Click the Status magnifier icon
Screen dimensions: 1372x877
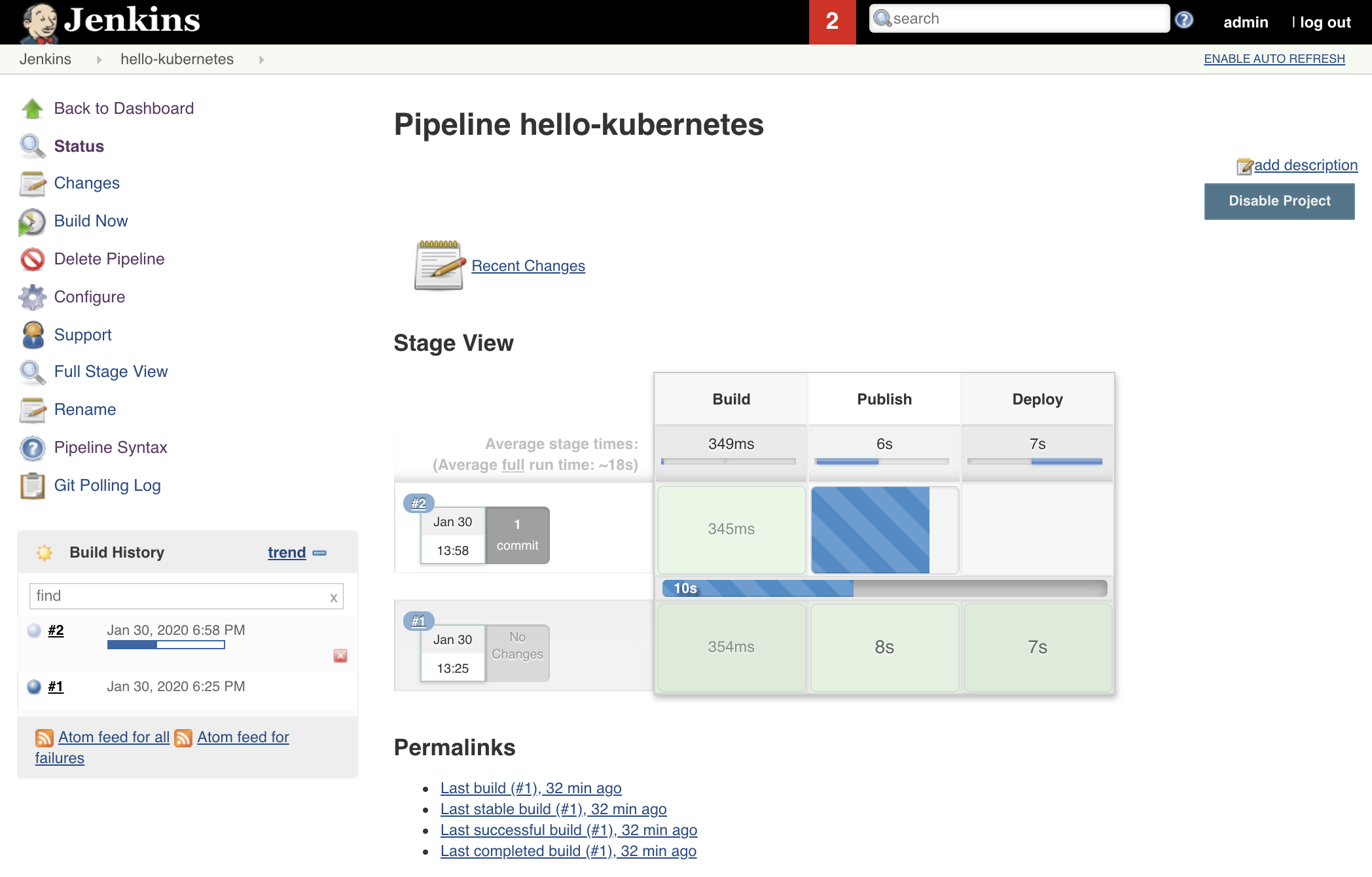32,146
